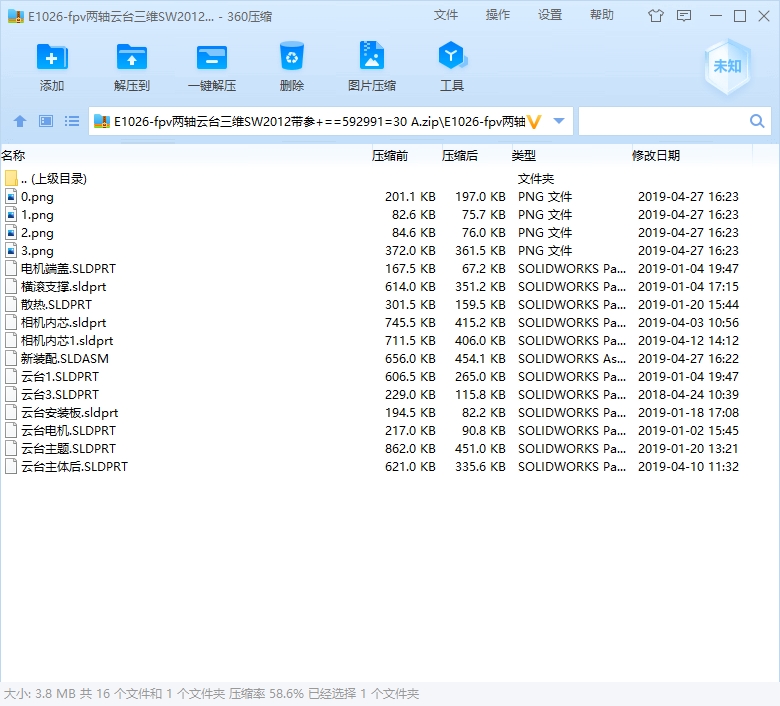Click the archive icon in address bar
780x706 pixels.
[x=102, y=121]
